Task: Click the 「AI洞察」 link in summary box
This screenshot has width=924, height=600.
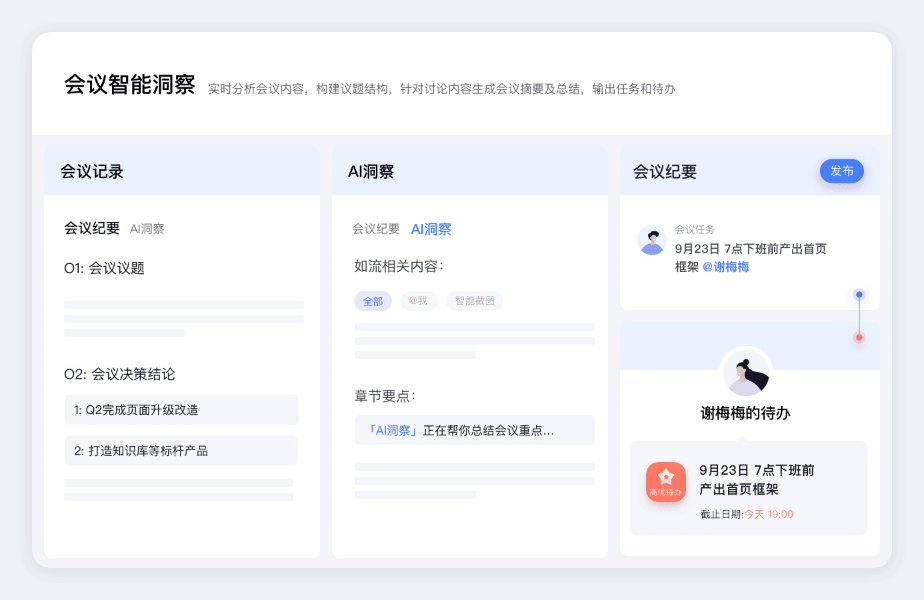Action: click(392, 431)
